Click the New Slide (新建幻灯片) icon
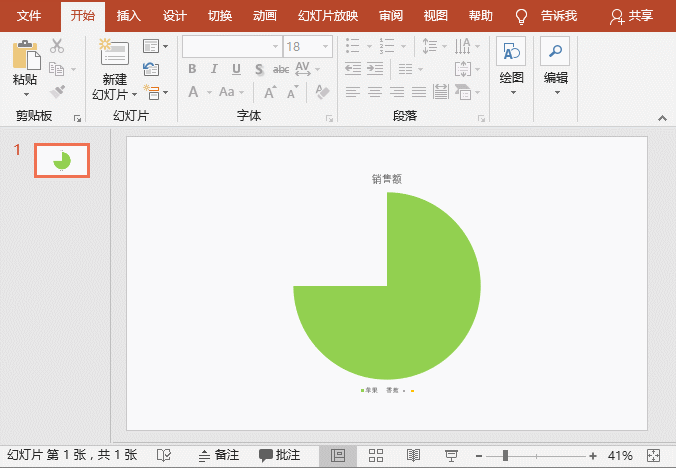Image resolution: width=676 pixels, height=468 pixels. pos(113,55)
